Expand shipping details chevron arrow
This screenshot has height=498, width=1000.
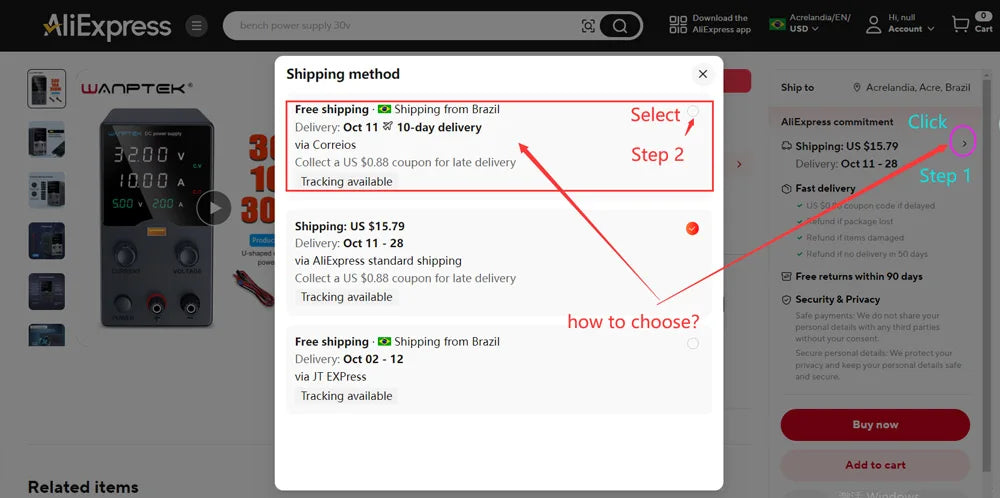pos(964,143)
